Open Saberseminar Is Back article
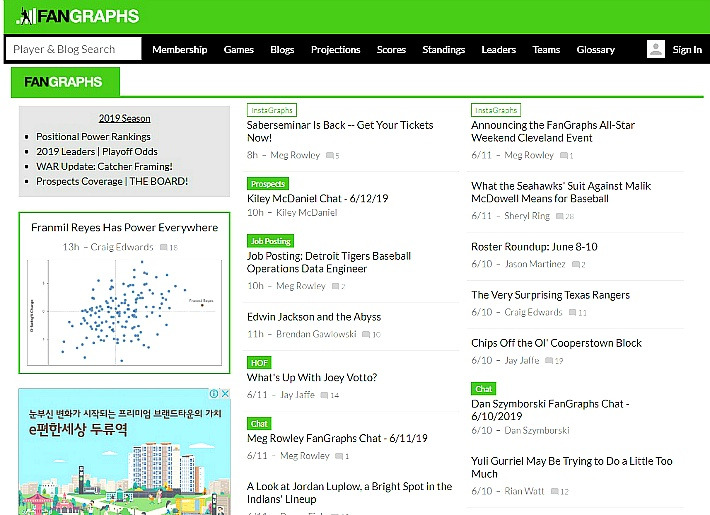710x515 pixels. click(340, 131)
